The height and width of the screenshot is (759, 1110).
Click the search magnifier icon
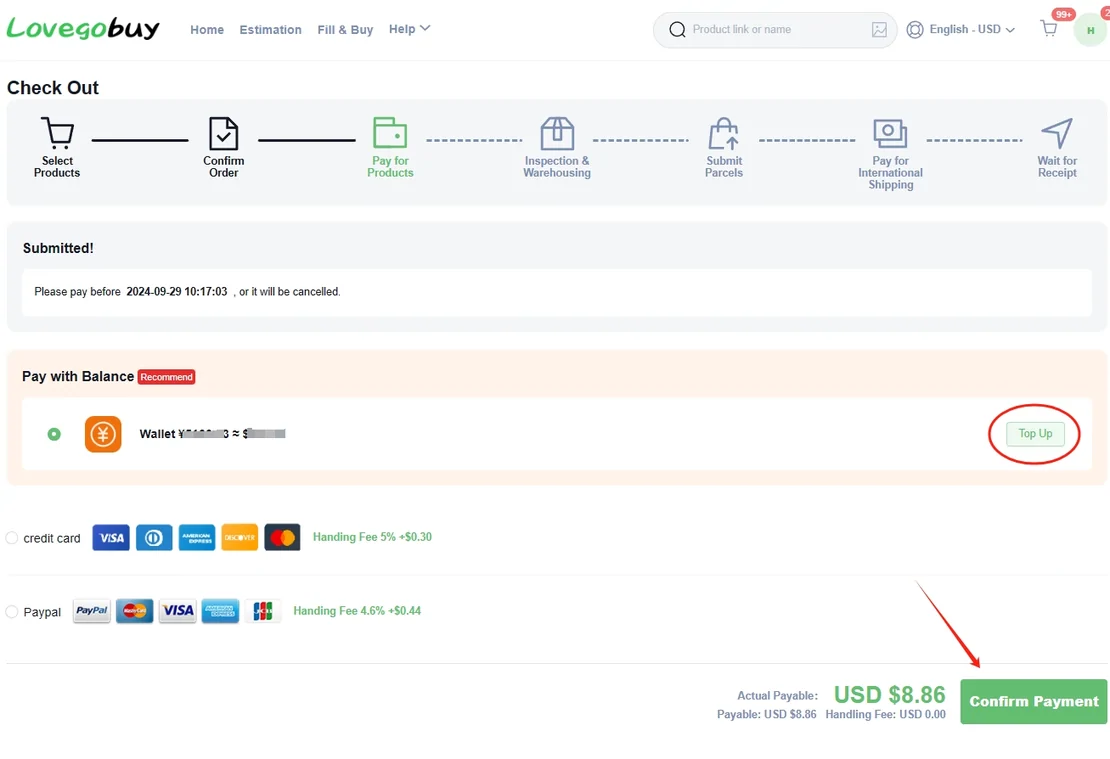pyautogui.click(x=677, y=29)
